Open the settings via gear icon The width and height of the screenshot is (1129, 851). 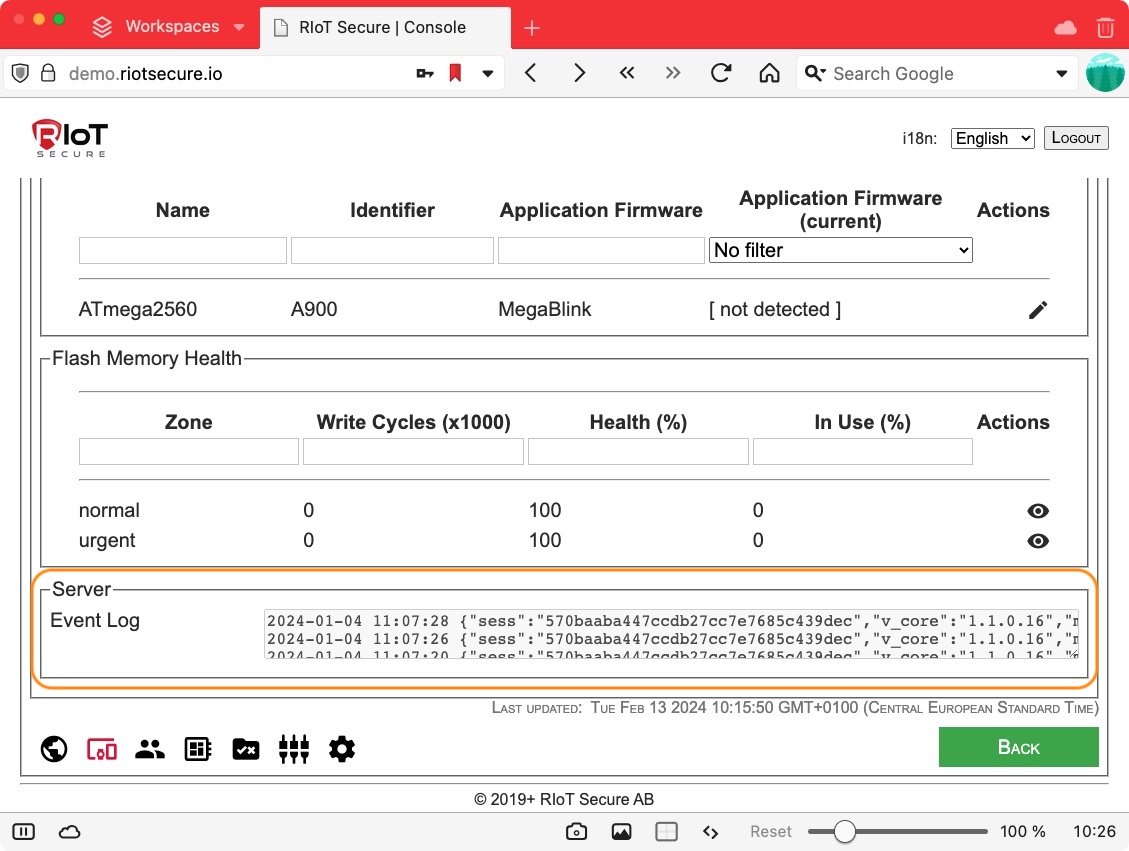click(342, 748)
